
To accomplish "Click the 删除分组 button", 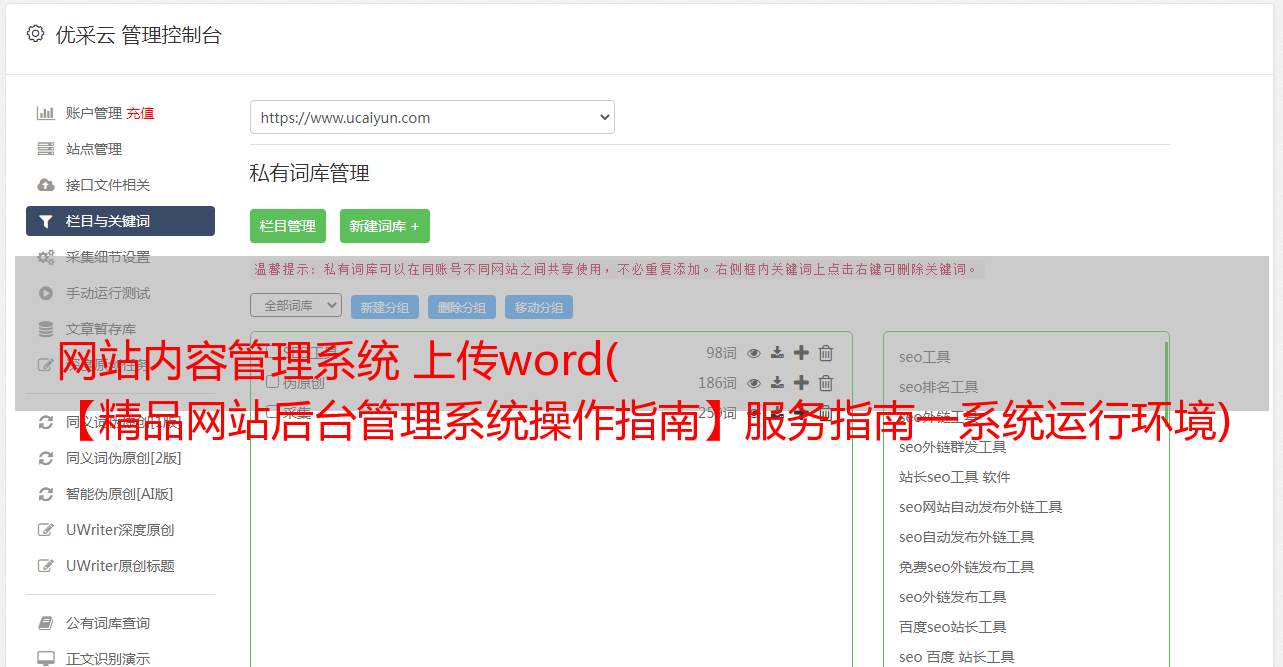I will click(462, 307).
